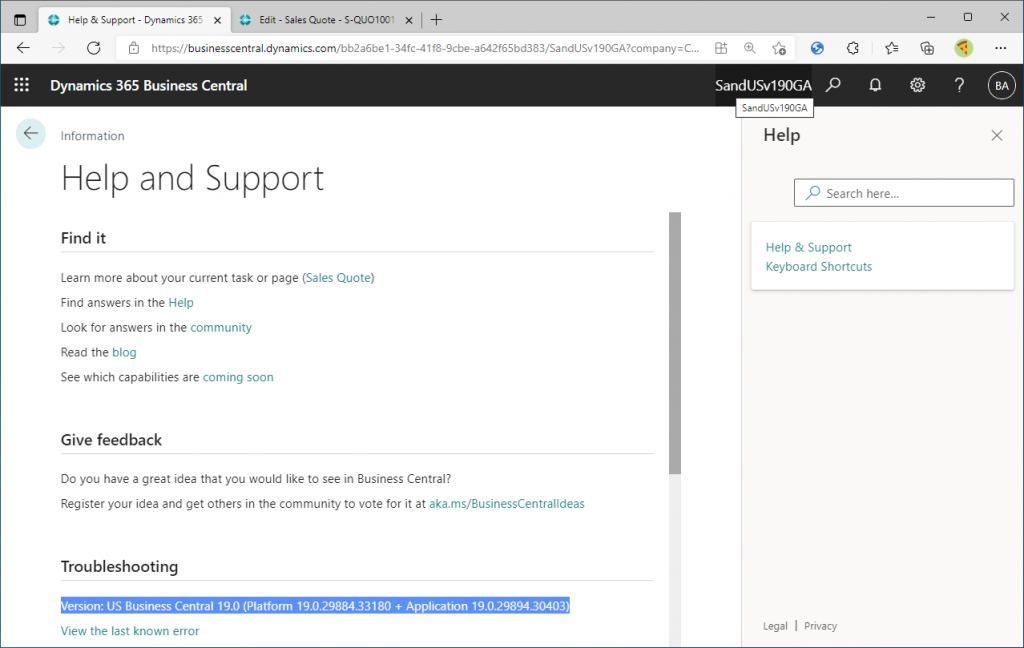
Task: Click the Help search box
Action: (904, 193)
